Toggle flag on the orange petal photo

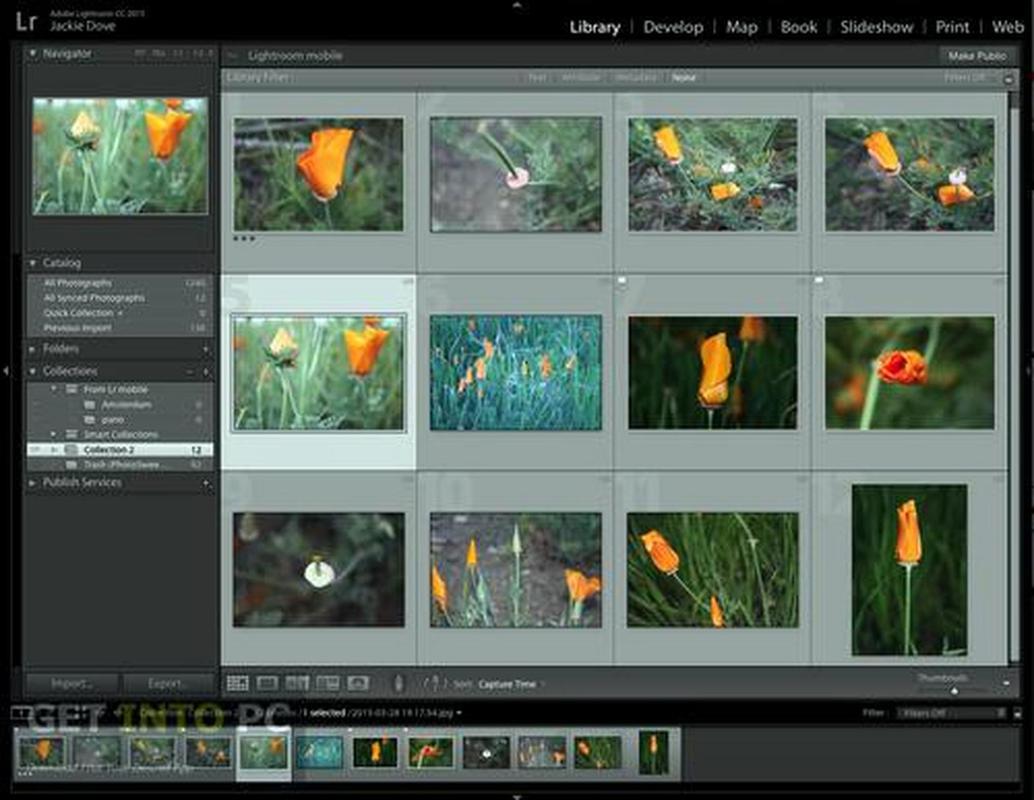[621, 282]
